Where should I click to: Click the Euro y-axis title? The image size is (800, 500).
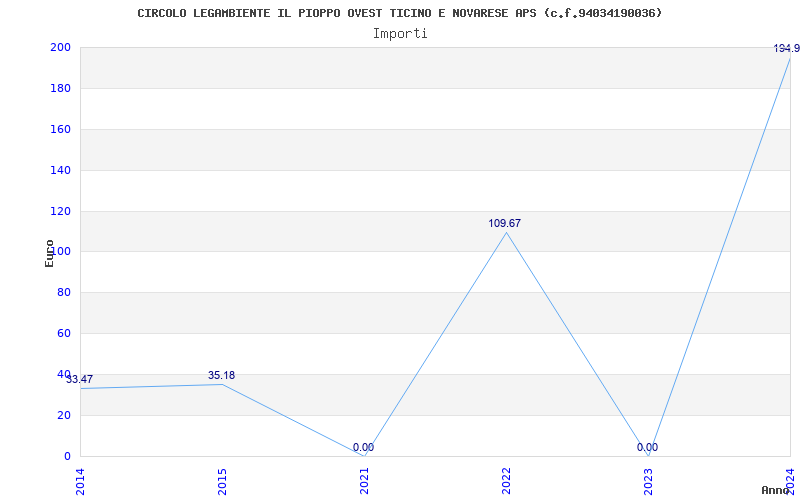[49, 253]
